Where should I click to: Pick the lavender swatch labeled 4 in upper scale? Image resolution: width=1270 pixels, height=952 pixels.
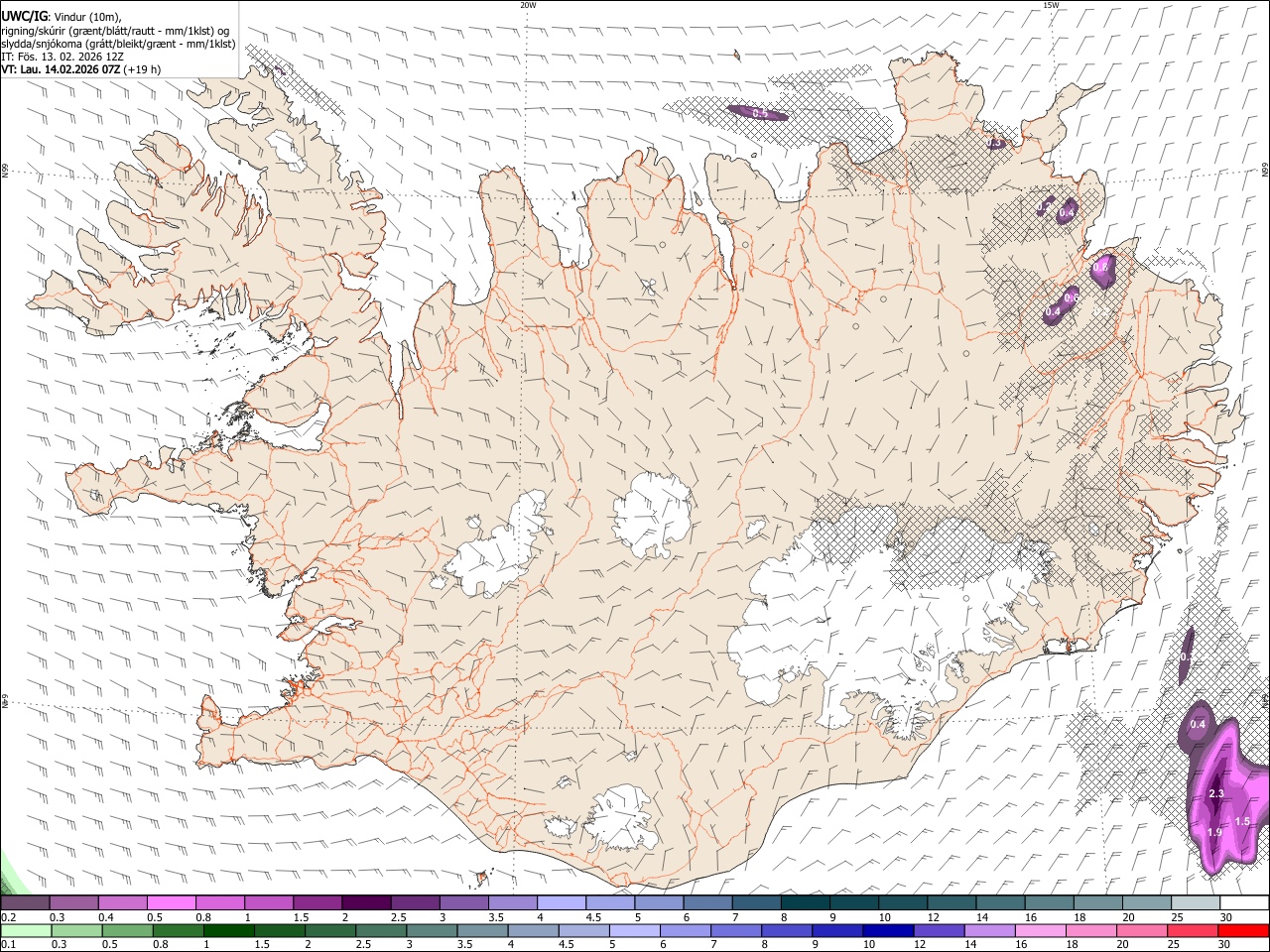click(x=561, y=903)
